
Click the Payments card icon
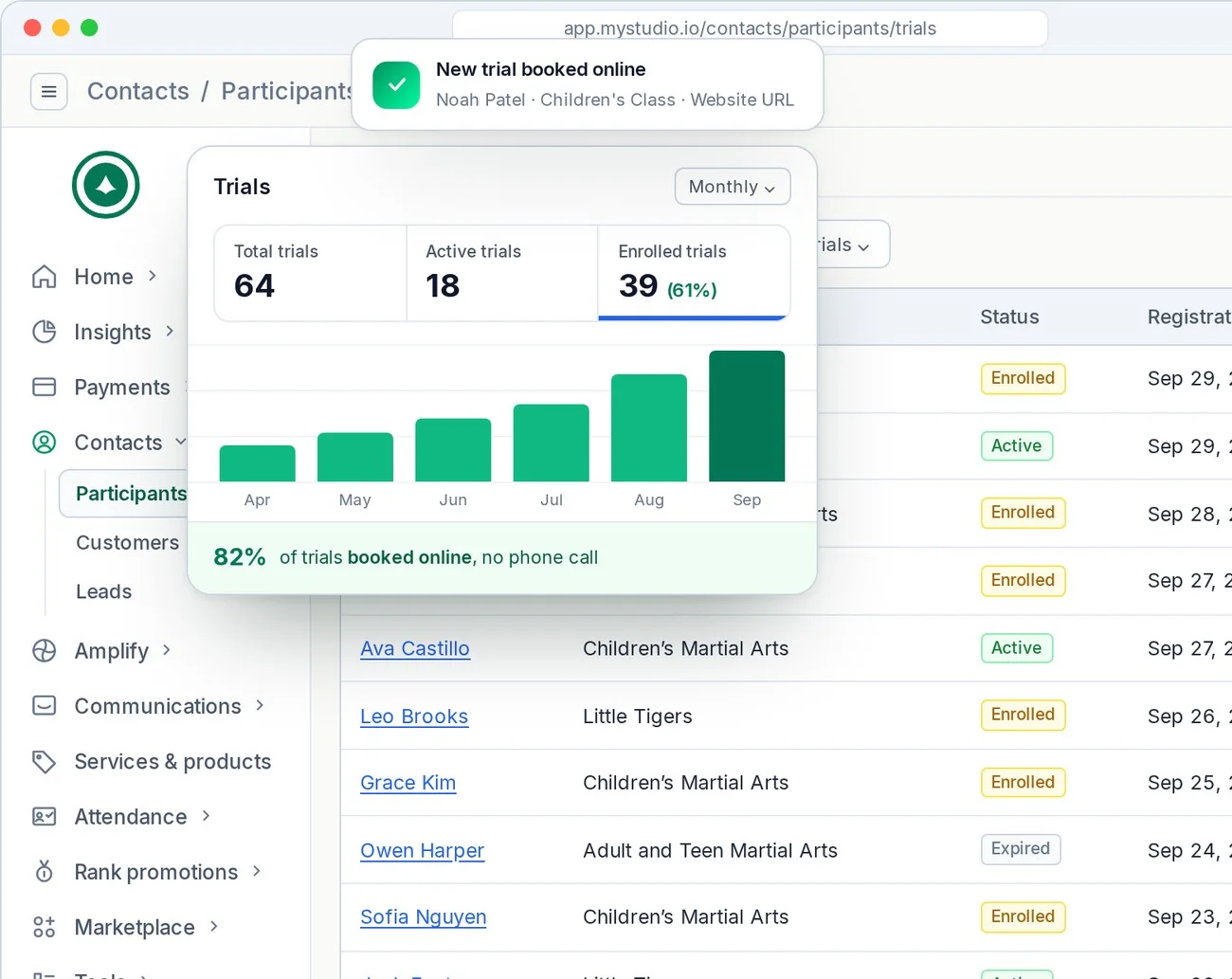45,387
